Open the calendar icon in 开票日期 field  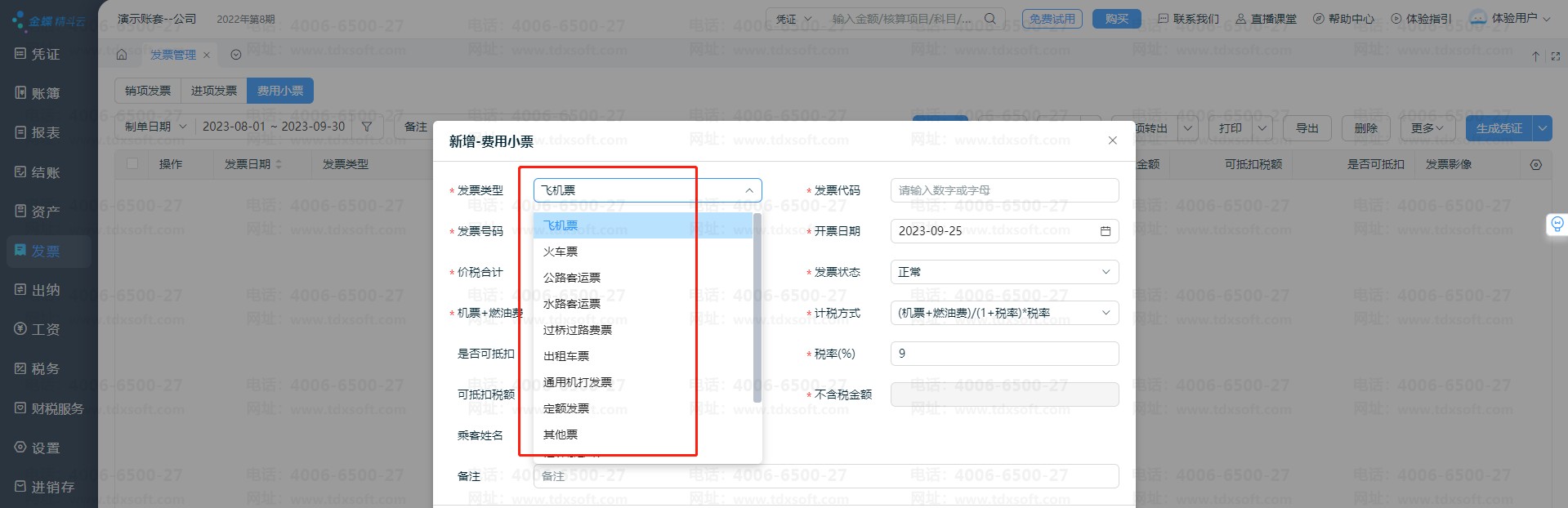pos(1105,231)
